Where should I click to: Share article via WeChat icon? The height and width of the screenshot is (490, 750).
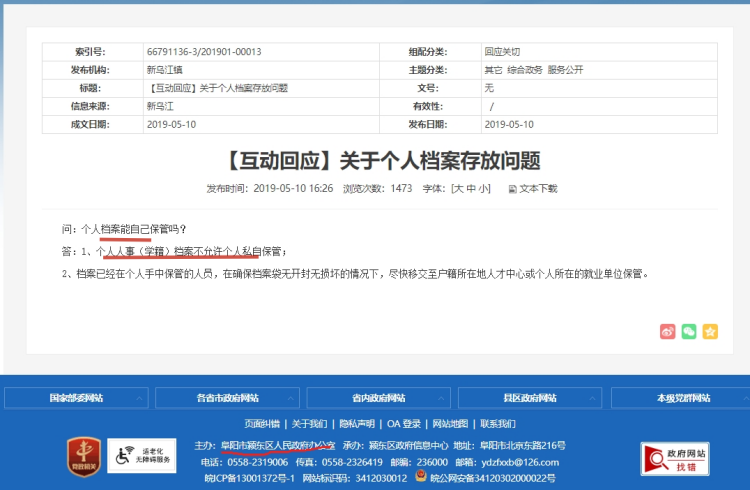[x=689, y=331]
